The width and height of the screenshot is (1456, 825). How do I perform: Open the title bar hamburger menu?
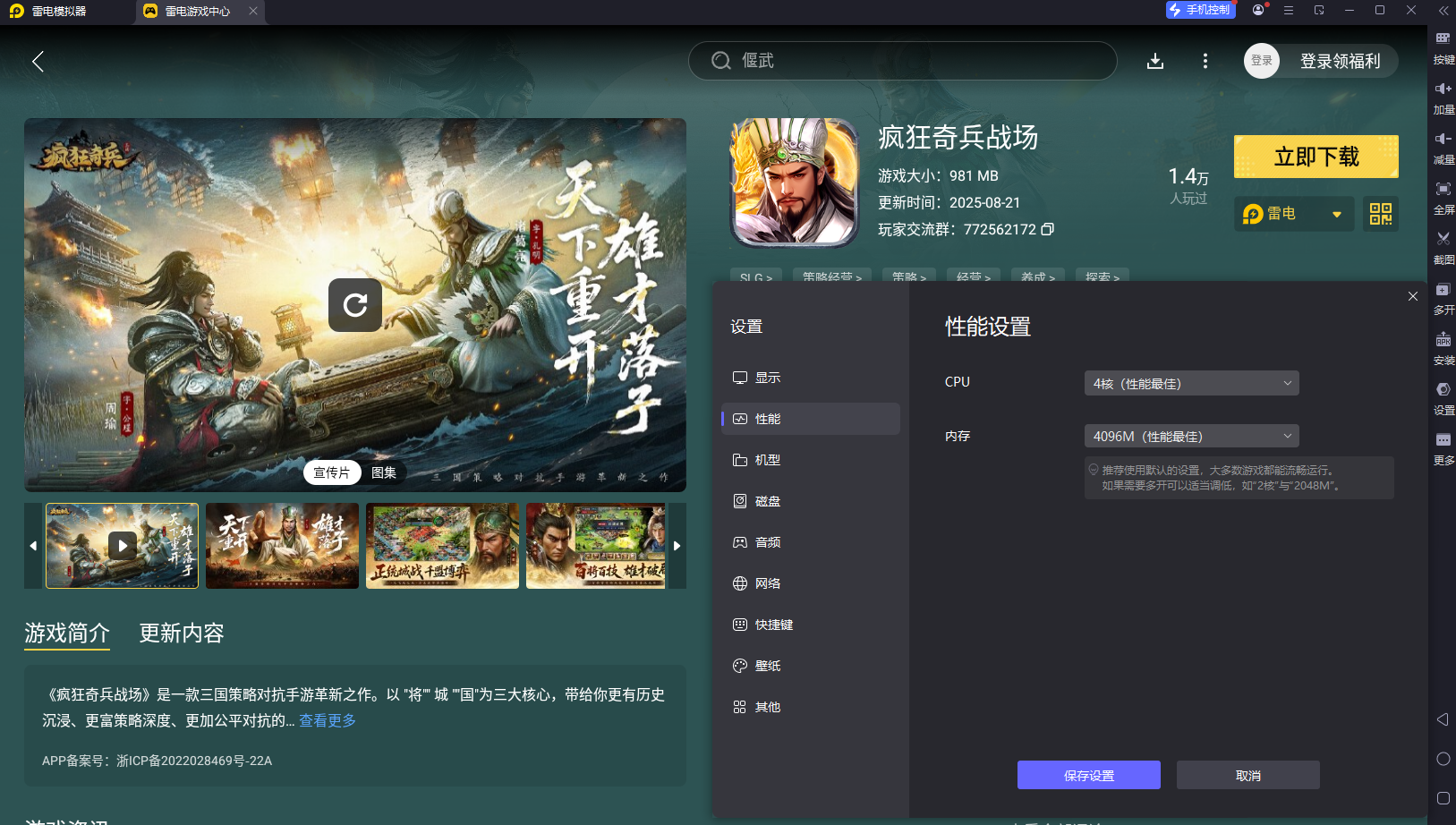click(1289, 10)
